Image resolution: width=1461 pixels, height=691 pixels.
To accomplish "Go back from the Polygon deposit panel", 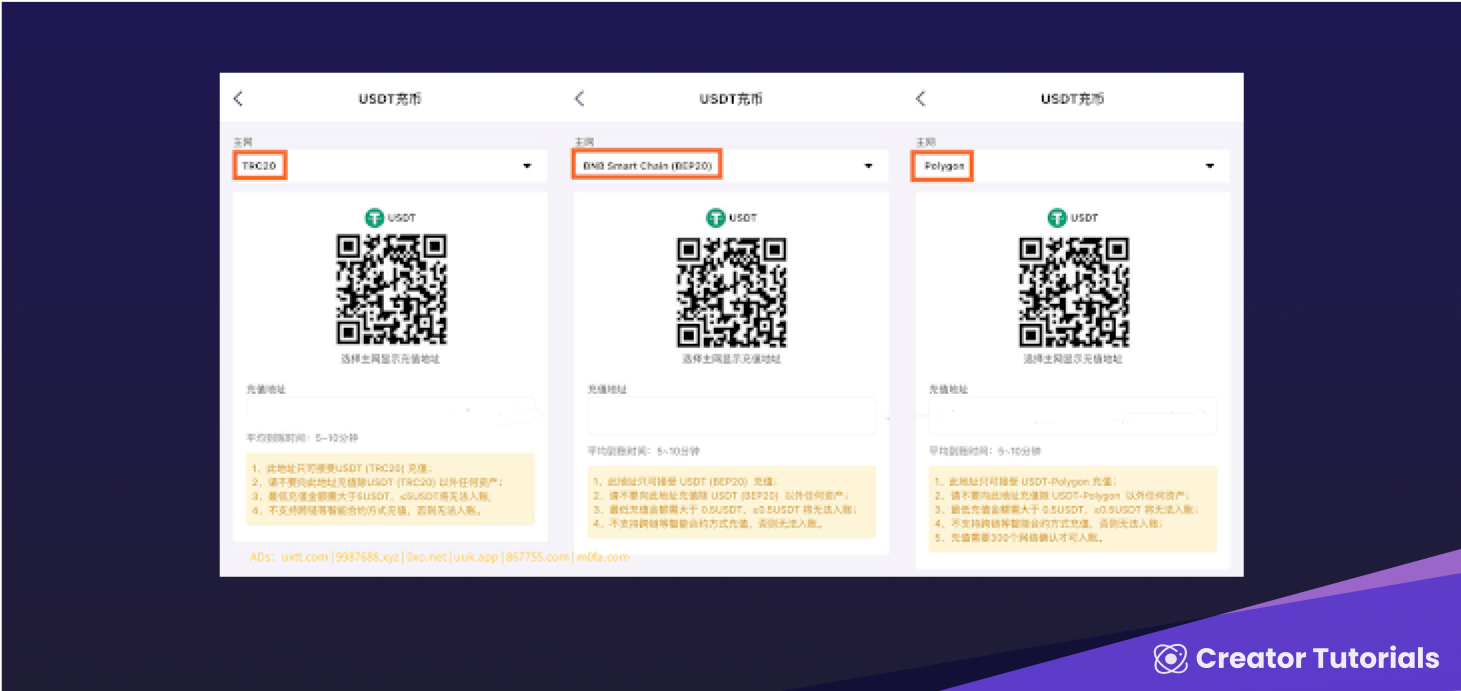I will tap(920, 98).
